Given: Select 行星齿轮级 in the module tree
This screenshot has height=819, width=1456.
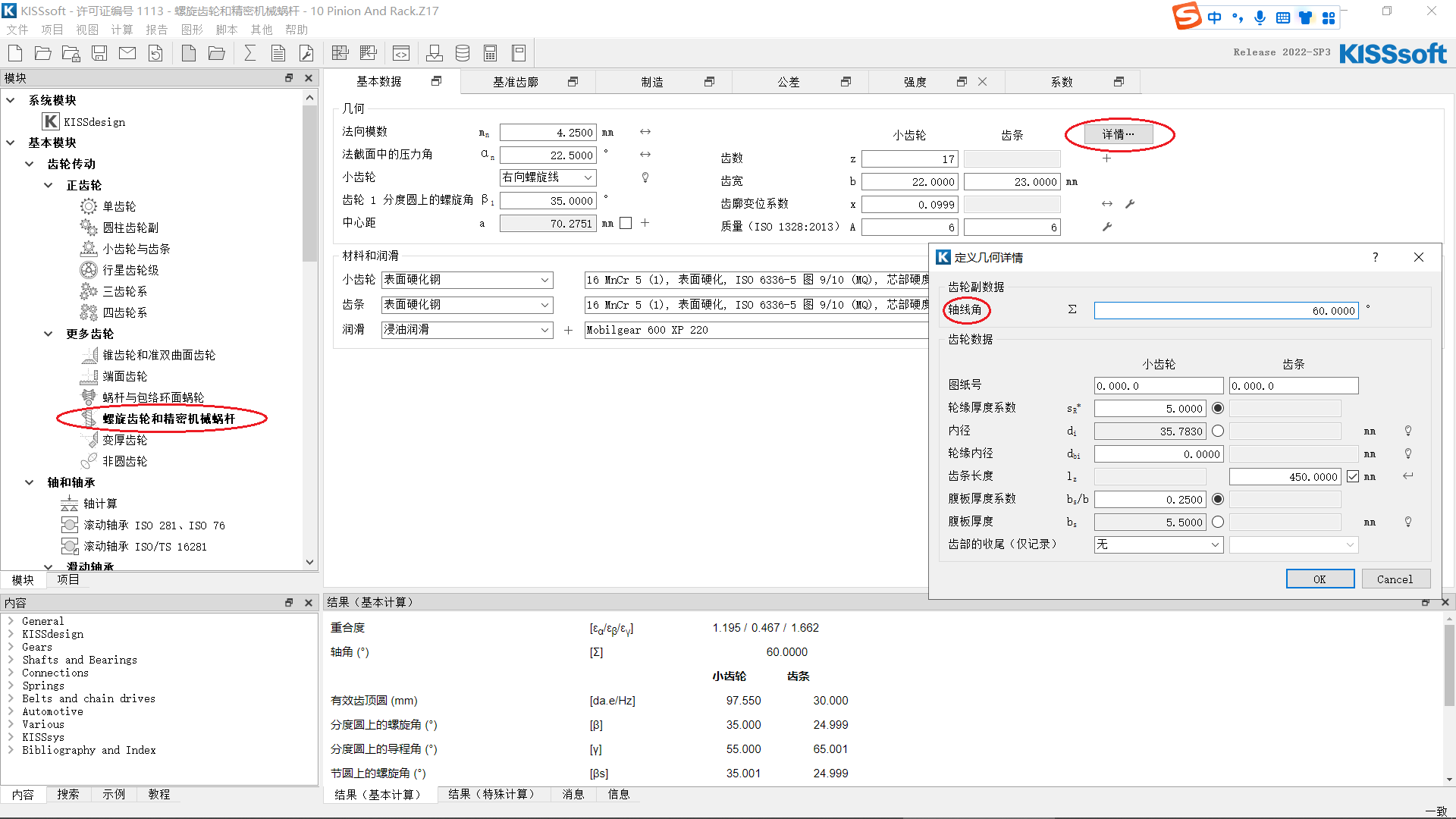Looking at the screenshot, I should tap(130, 270).
